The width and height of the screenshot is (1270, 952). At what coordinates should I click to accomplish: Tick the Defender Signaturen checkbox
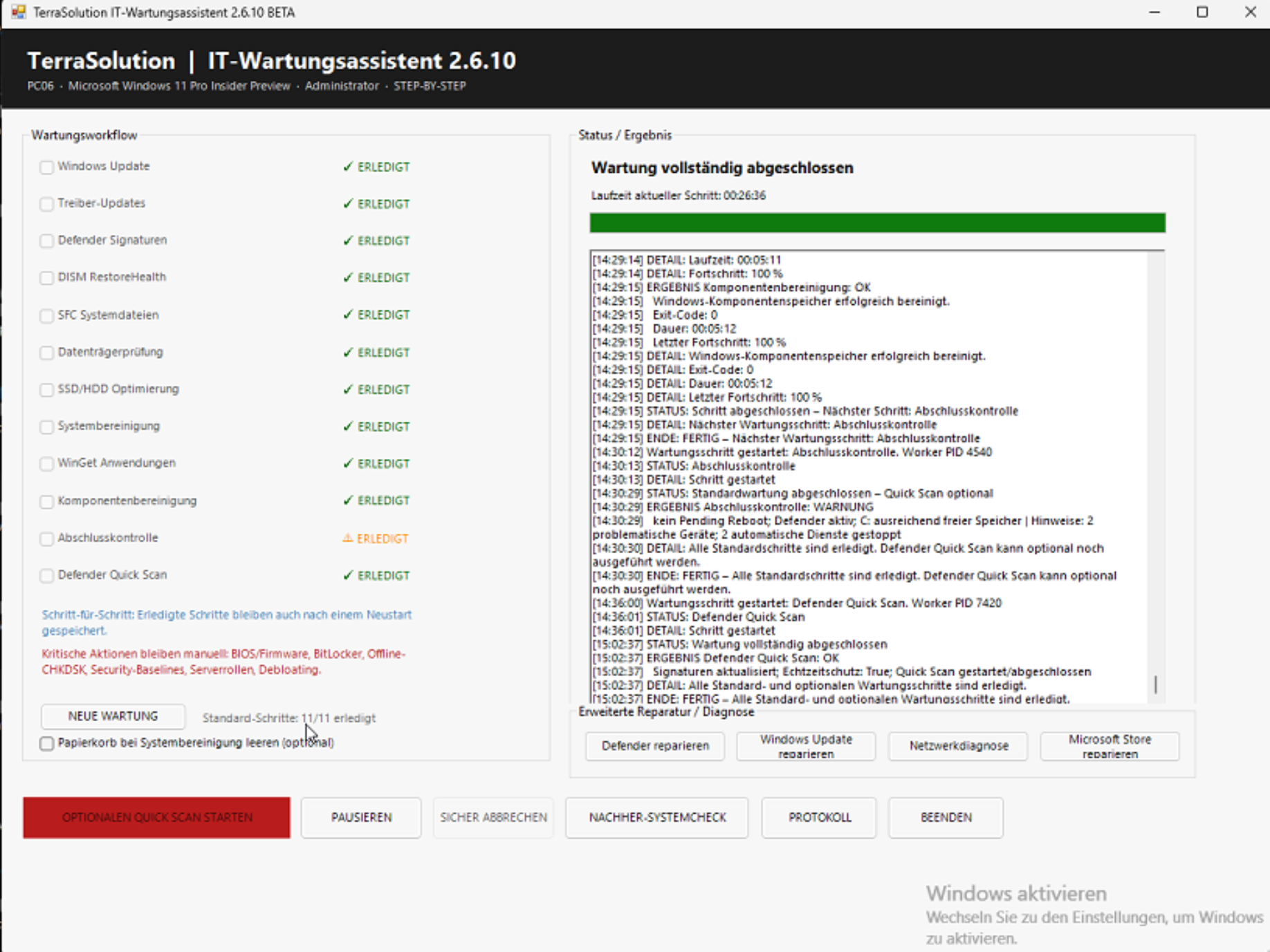coord(46,241)
